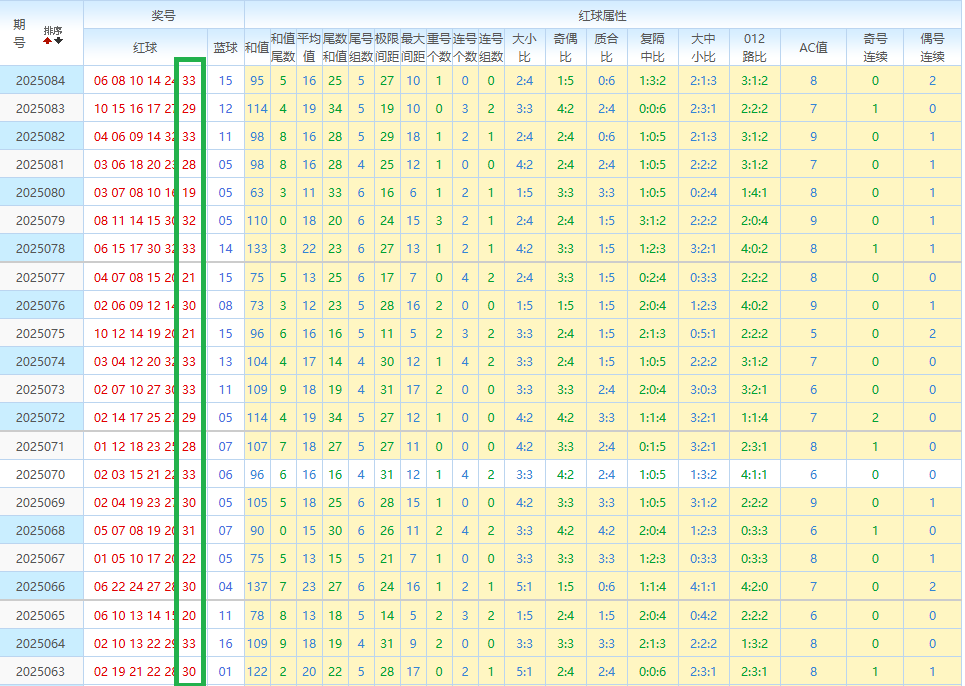Select period number 2025065

point(41,615)
